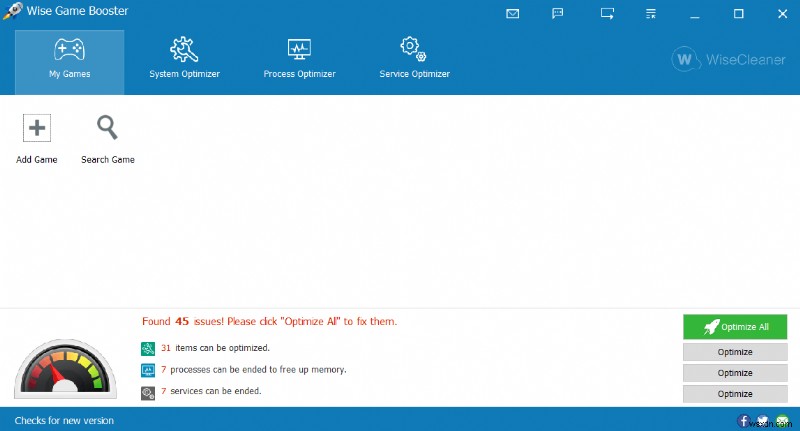Click Optimize for services row

click(735, 394)
